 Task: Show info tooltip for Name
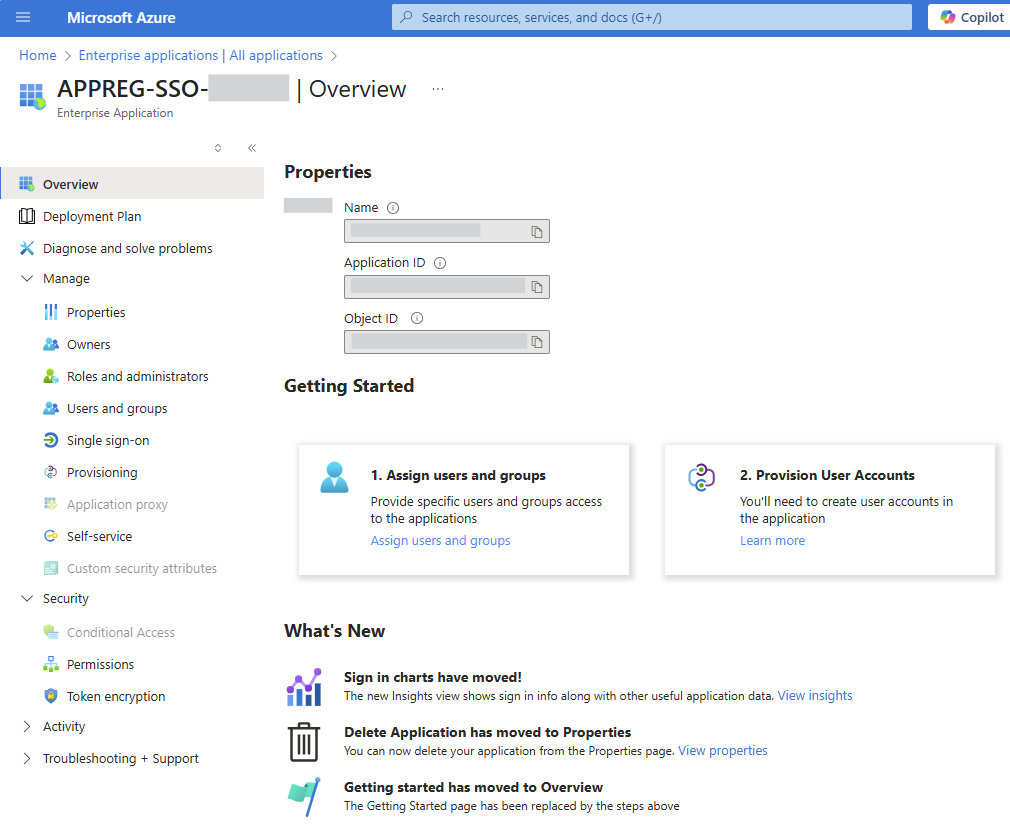[x=393, y=208]
